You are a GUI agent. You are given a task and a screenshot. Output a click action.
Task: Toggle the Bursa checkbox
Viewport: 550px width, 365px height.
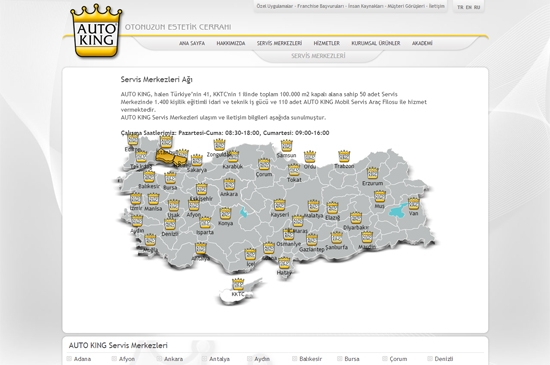coord(340,358)
